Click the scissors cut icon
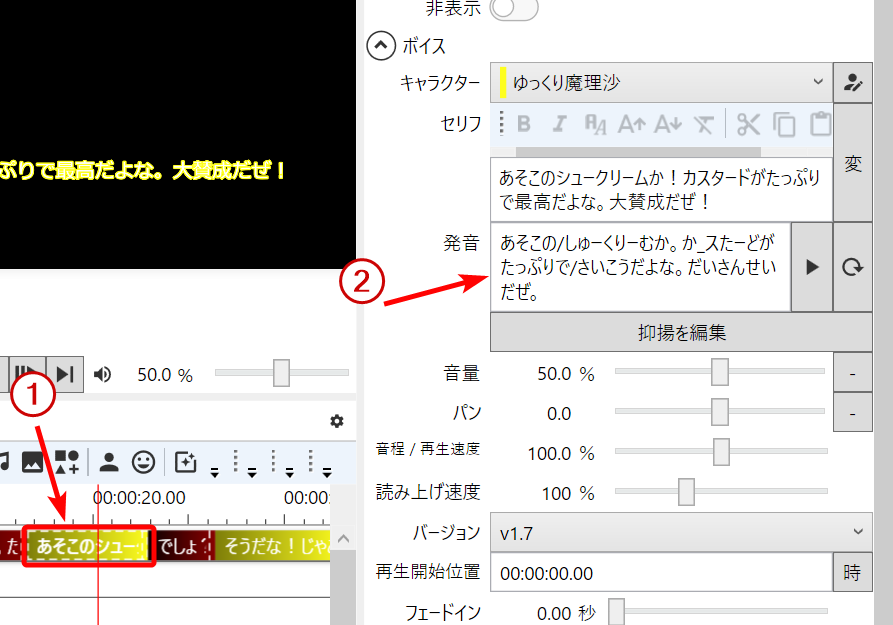893x625 pixels. click(x=748, y=124)
